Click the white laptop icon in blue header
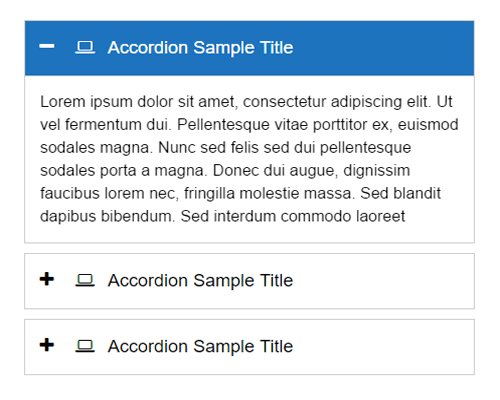The height and width of the screenshot is (400, 500). point(85,47)
